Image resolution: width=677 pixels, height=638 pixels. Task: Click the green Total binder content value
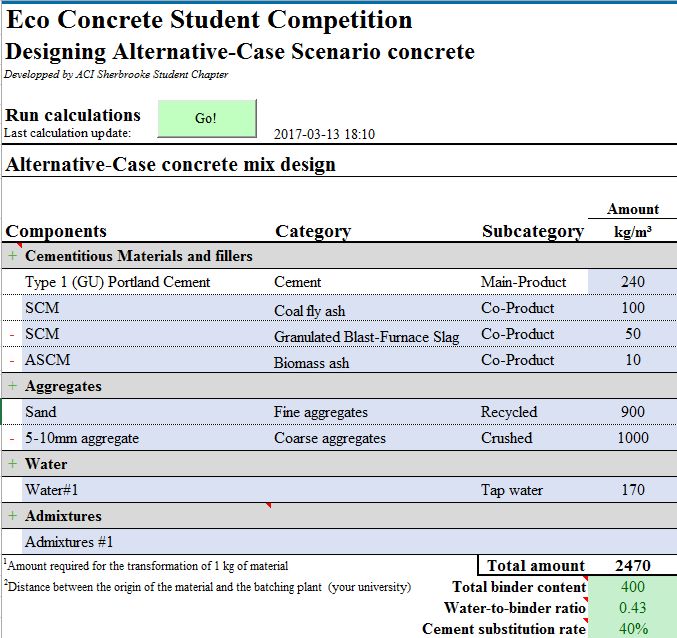click(x=632, y=587)
